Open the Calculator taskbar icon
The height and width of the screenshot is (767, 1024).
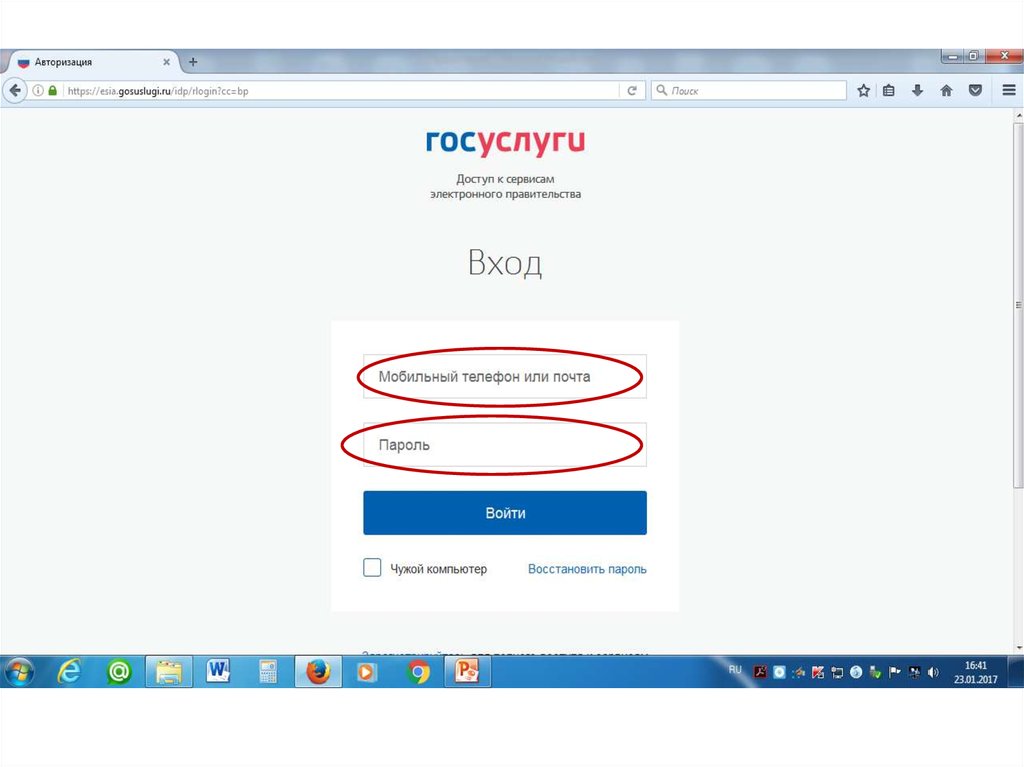pos(268,672)
